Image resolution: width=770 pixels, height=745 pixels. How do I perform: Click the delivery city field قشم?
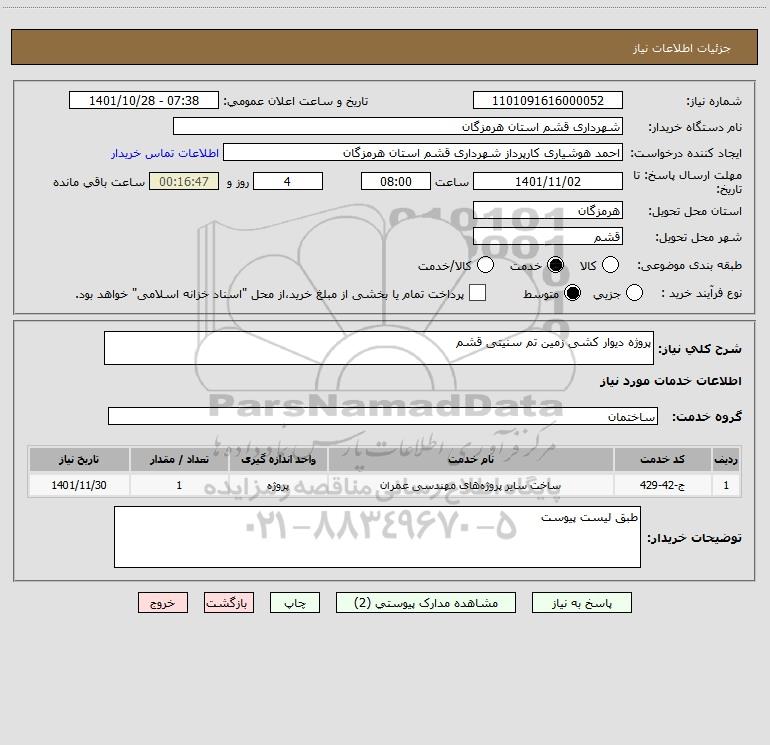pos(548,236)
